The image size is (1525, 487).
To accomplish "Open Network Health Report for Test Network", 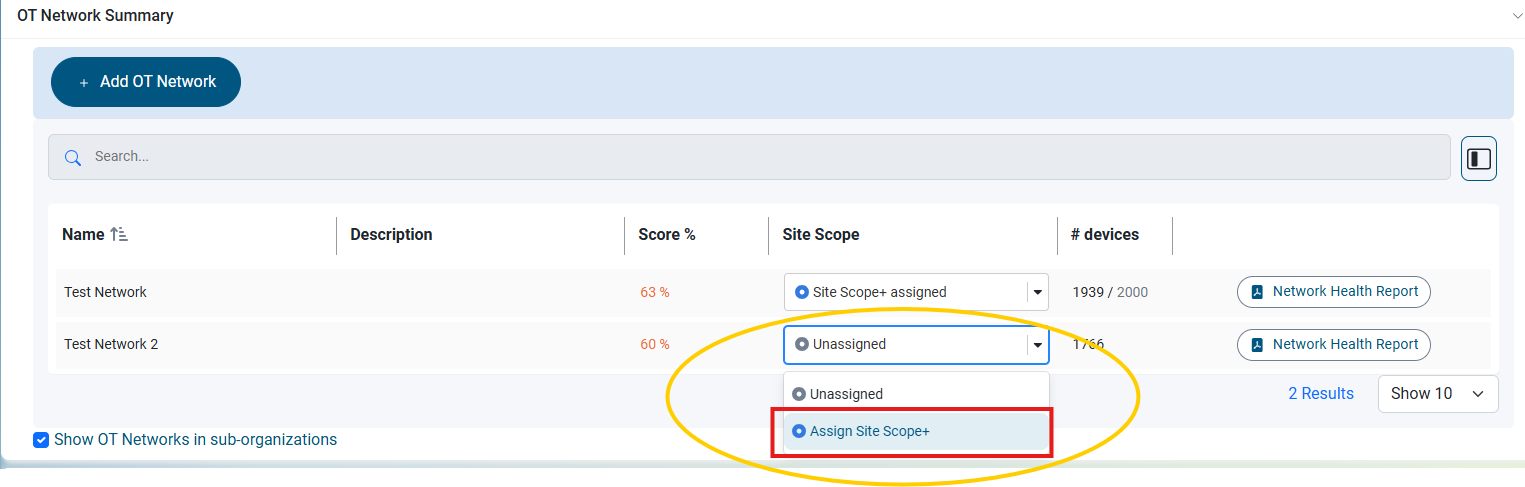I will pos(1334,292).
